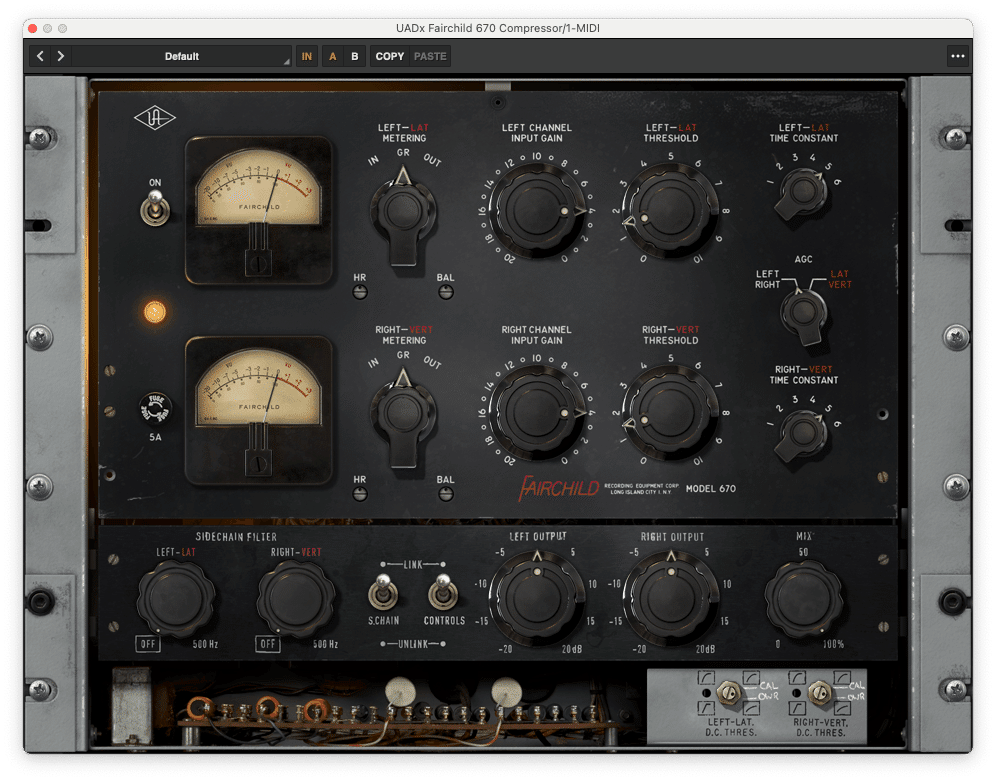This screenshot has height=781, width=996.
Task: Click the left sidechain 500 Hz label
Action: 205,644
